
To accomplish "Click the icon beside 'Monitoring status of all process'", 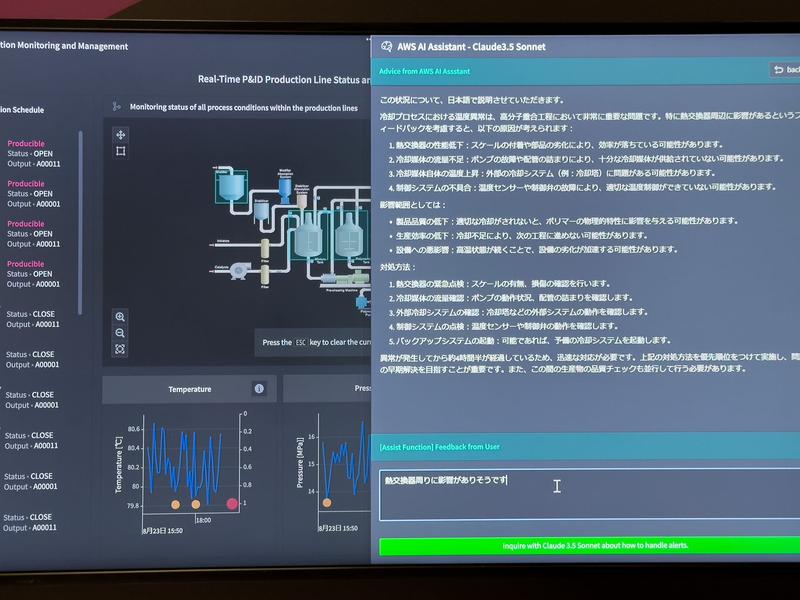I will tap(116, 106).
